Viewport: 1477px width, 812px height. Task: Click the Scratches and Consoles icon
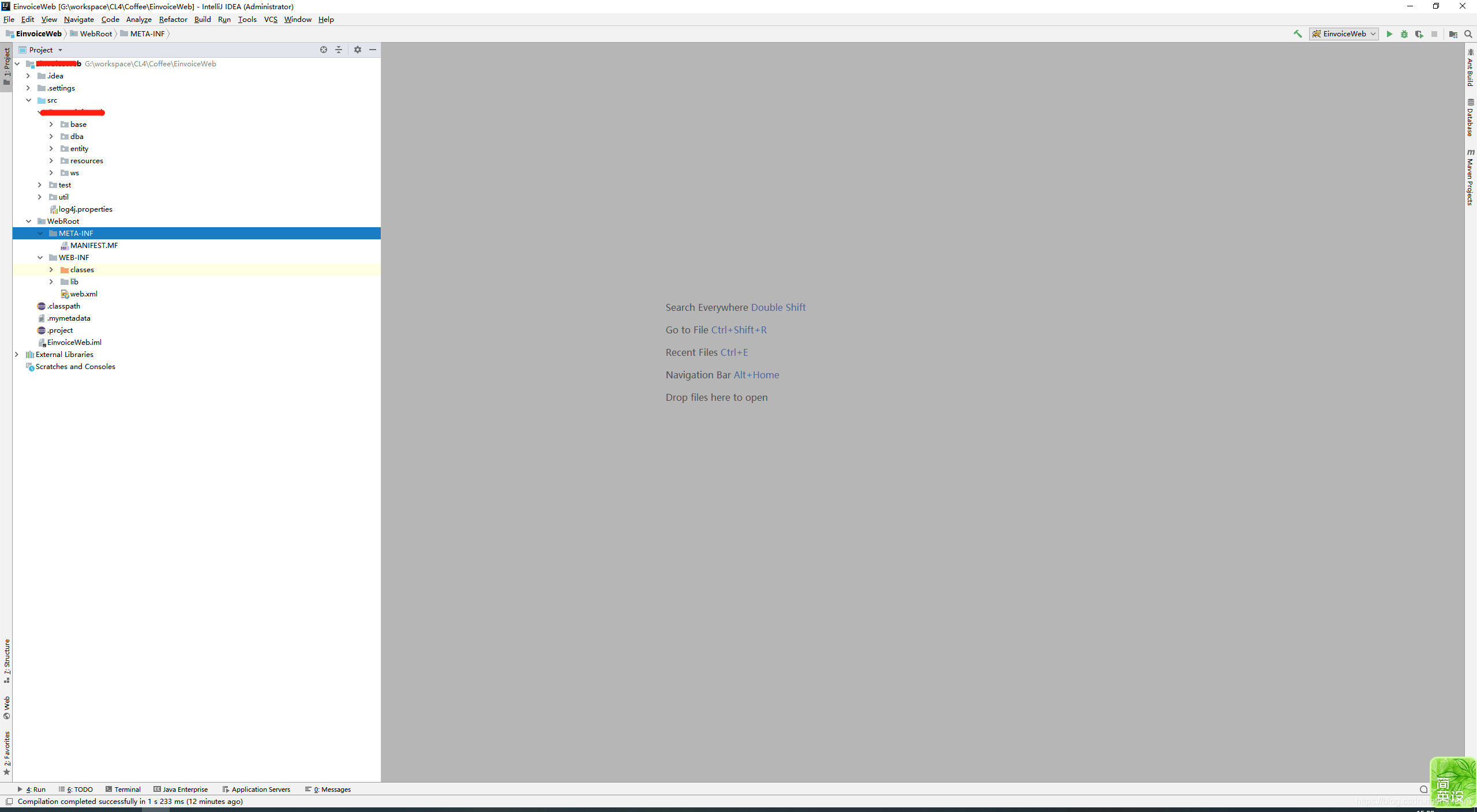30,367
